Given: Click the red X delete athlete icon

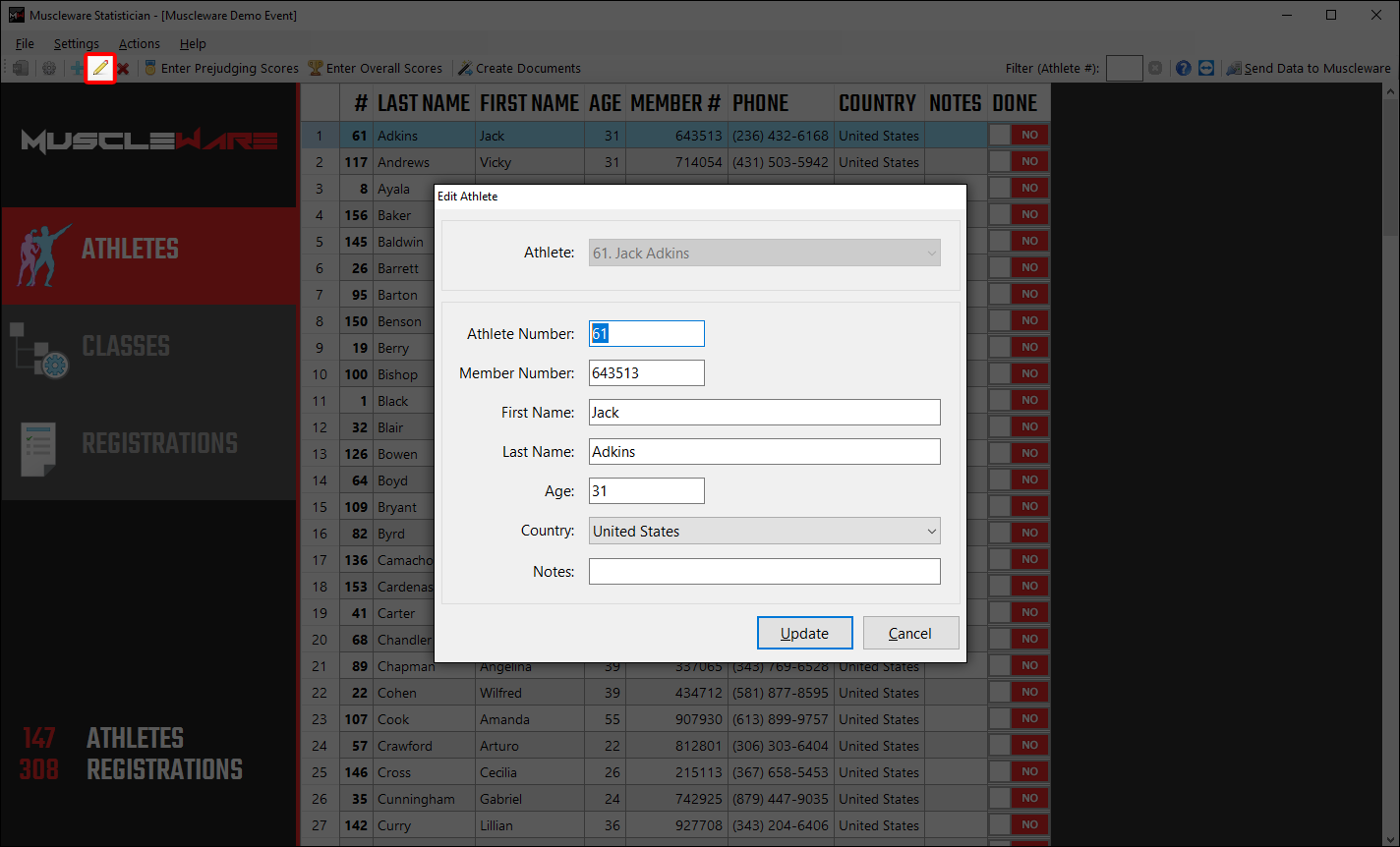Looking at the screenshot, I should click(x=123, y=68).
